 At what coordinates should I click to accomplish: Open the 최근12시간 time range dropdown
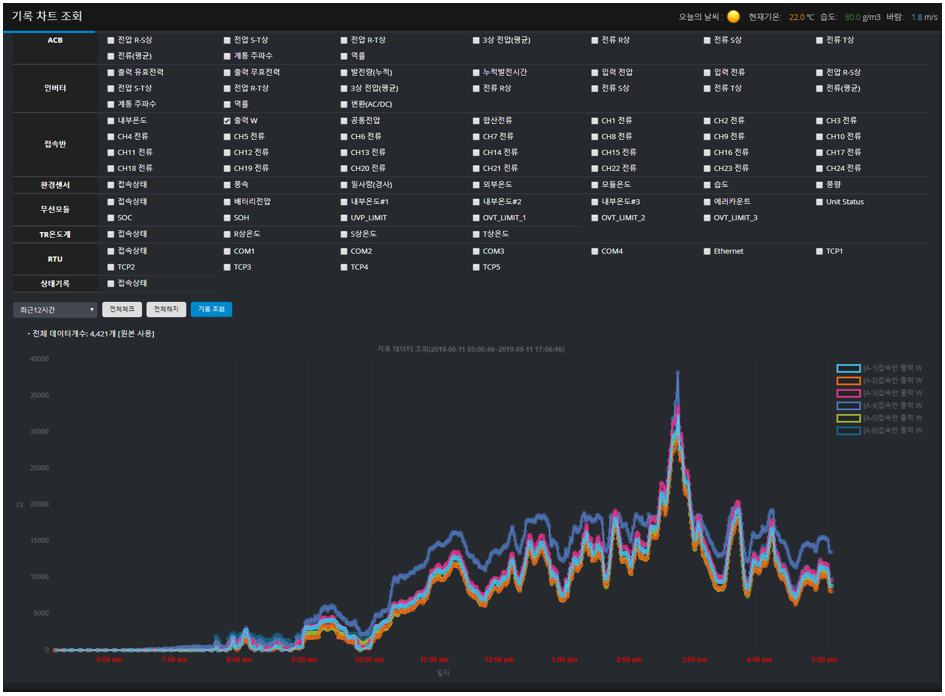pos(55,310)
